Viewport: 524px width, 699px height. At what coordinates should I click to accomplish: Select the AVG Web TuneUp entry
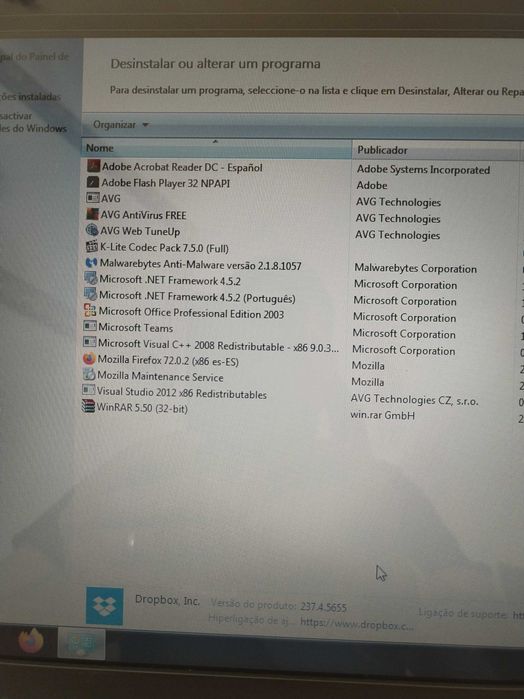coord(140,231)
